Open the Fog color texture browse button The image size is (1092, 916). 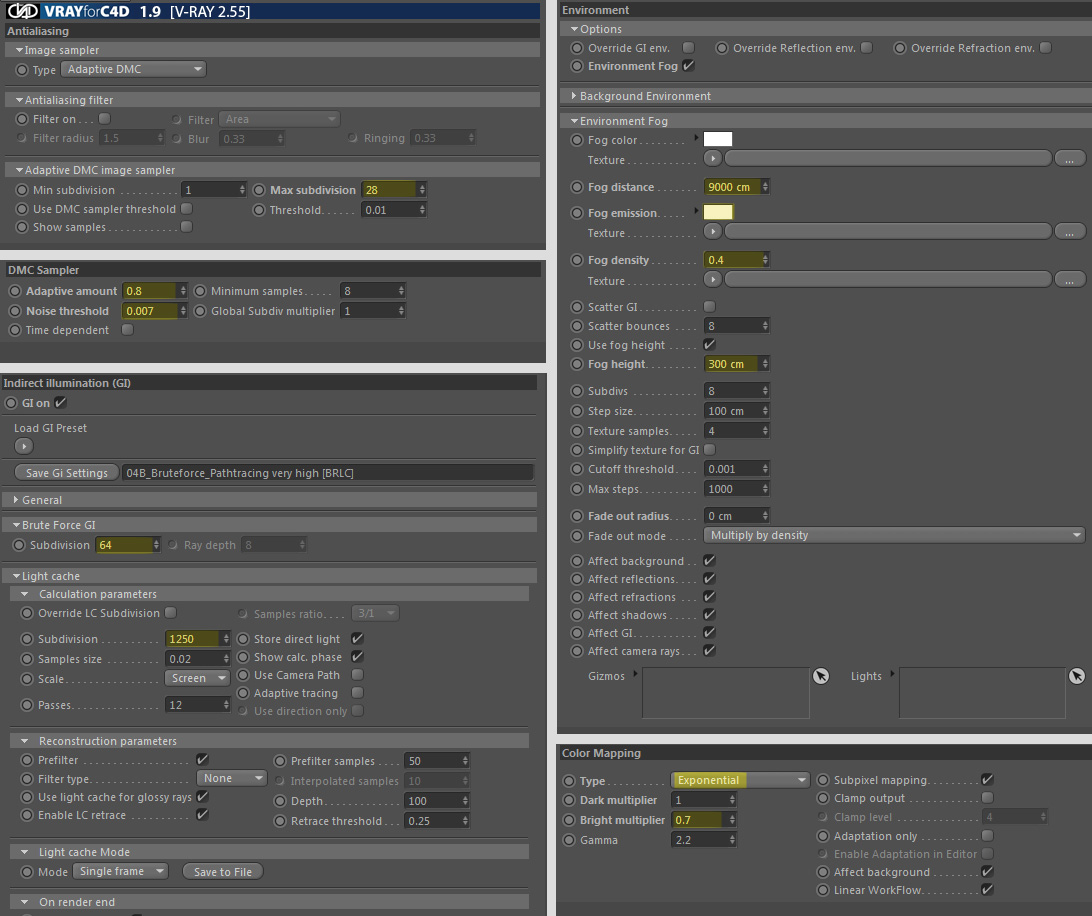click(1070, 159)
